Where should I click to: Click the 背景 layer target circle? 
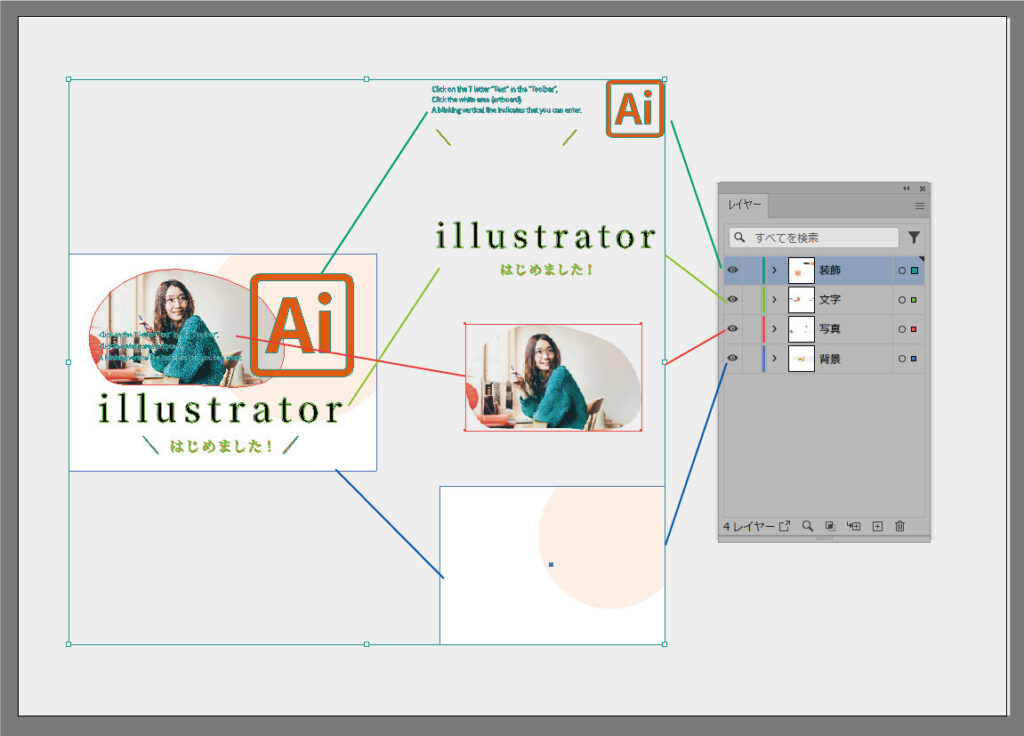click(x=901, y=357)
